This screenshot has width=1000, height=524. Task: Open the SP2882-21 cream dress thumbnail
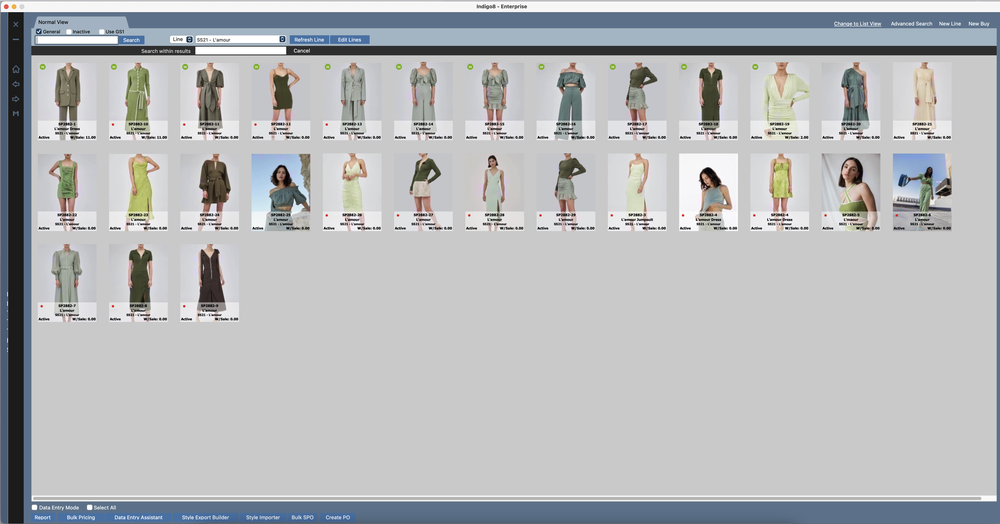pyautogui.click(x=922, y=101)
